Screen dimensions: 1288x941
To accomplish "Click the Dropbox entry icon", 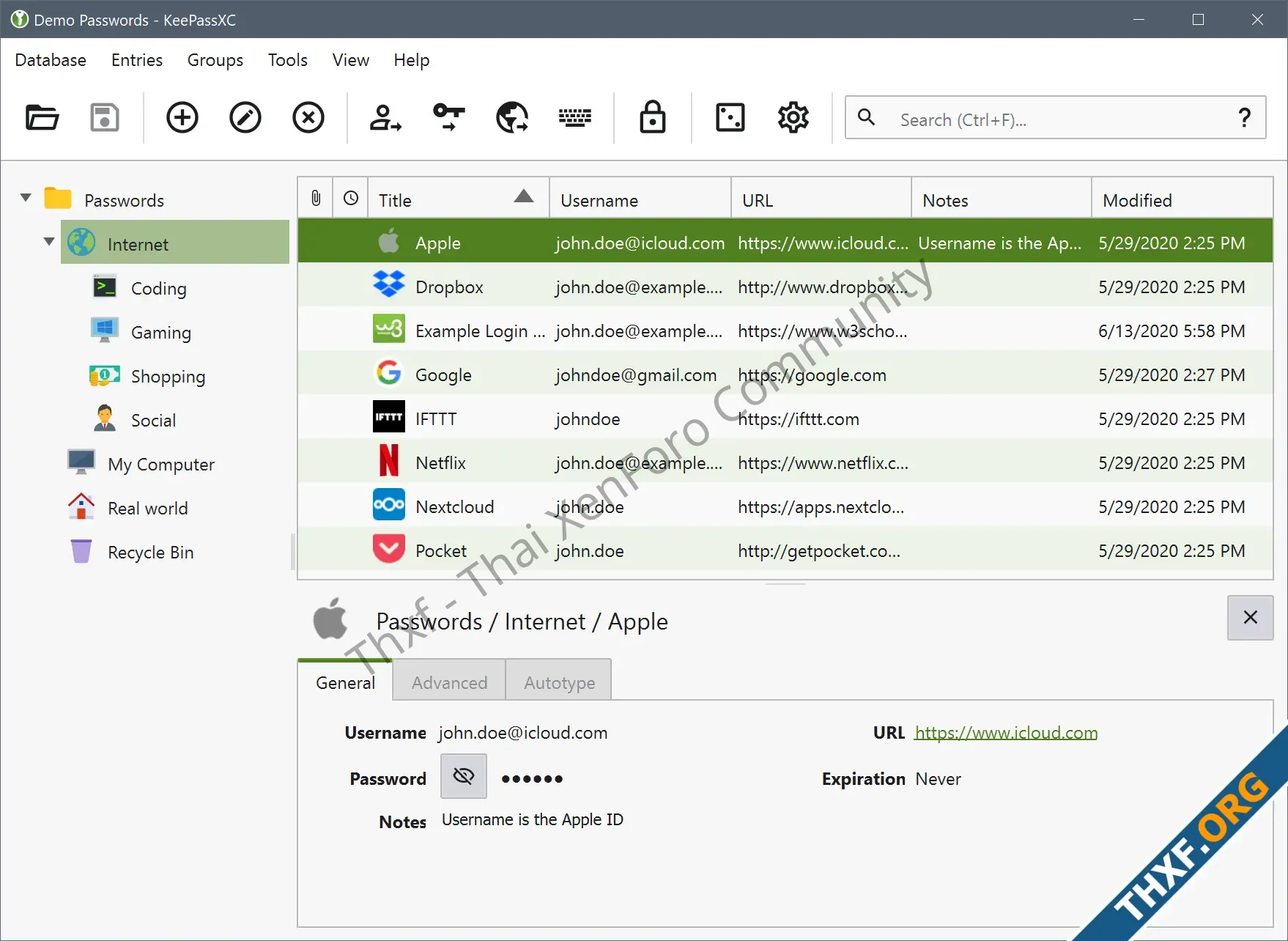I will point(389,284).
